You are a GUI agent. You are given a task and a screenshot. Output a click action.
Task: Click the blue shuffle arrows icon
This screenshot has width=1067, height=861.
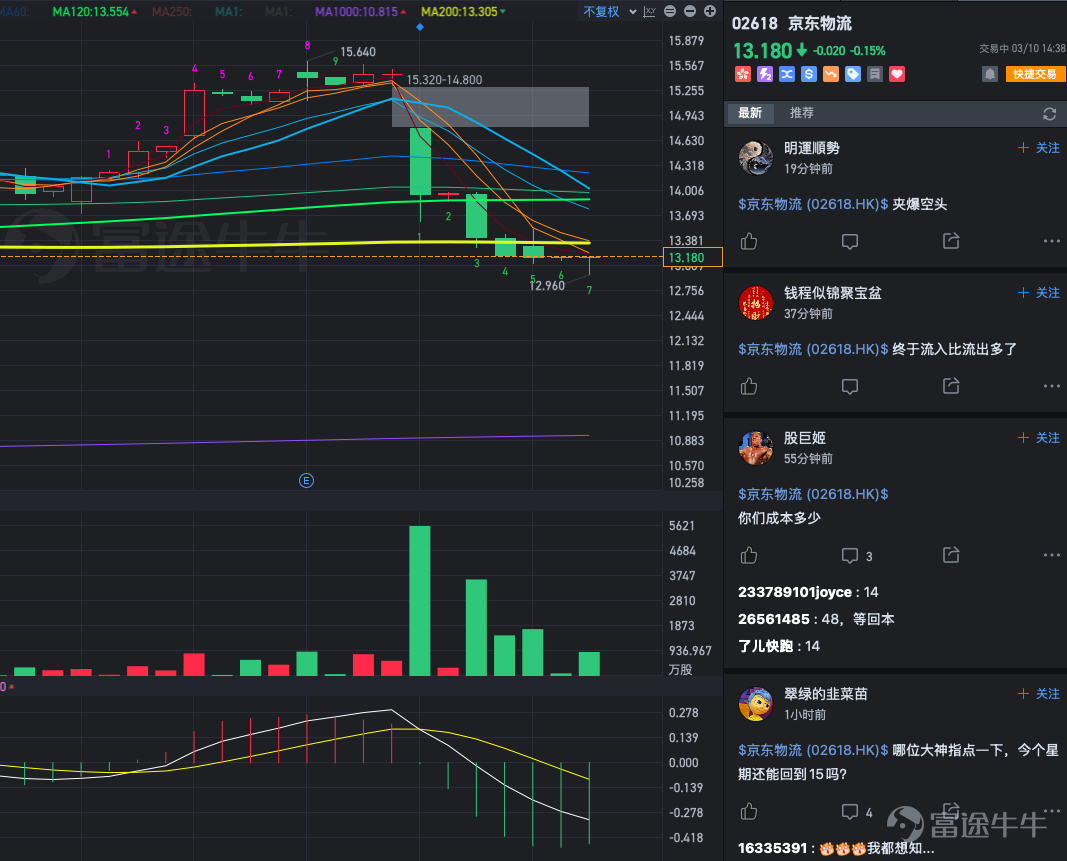787,74
